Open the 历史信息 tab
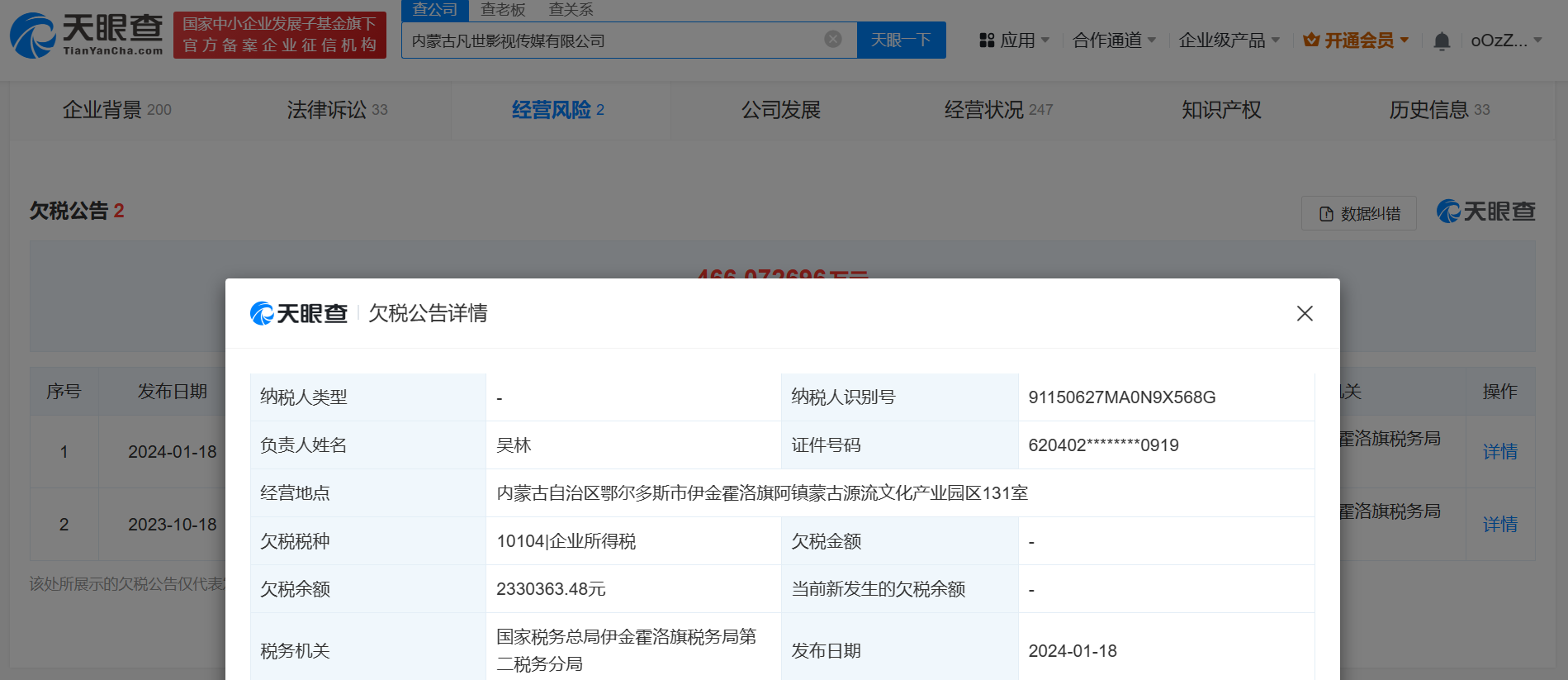The image size is (1568, 680). (x=1439, y=110)
